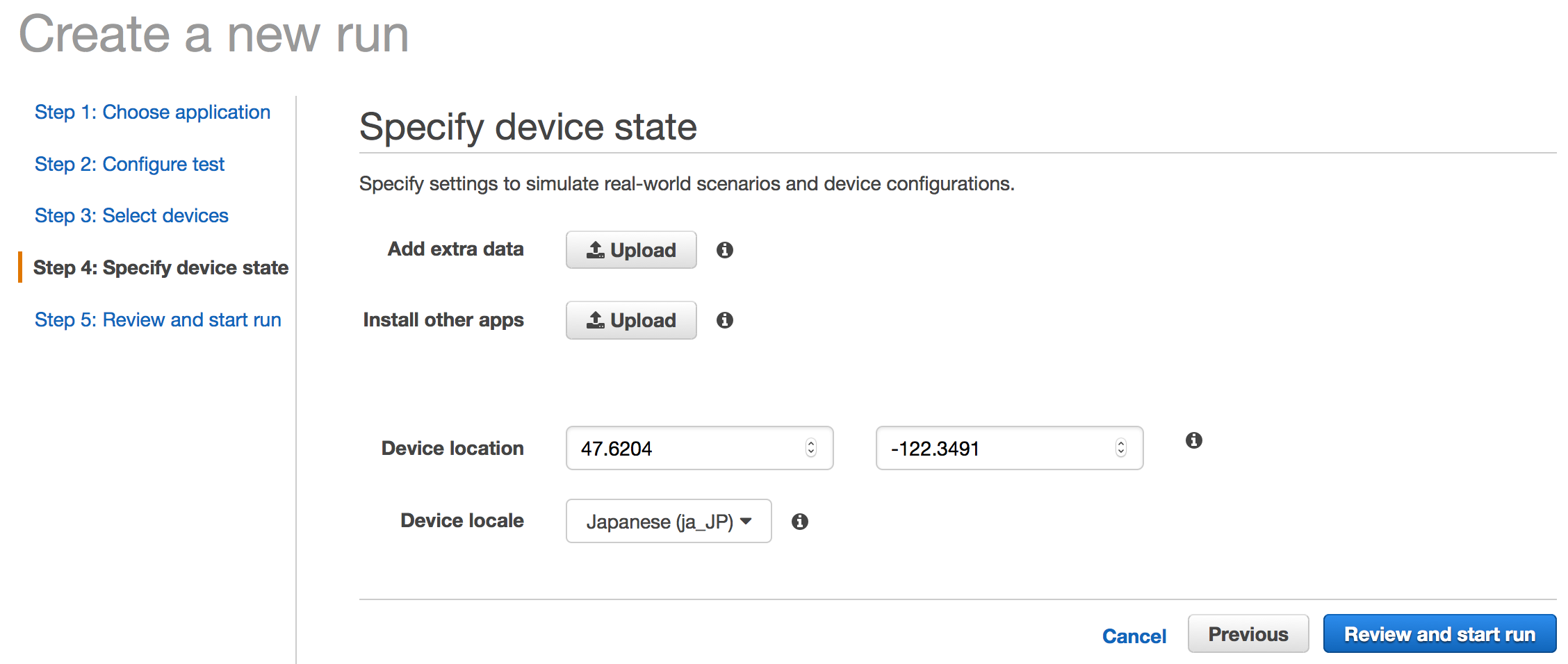Image resolution: width=1568 pixels, height=664 pixels.
Task: Click the Device locale info icon
Action: click(x=799, y=522)
